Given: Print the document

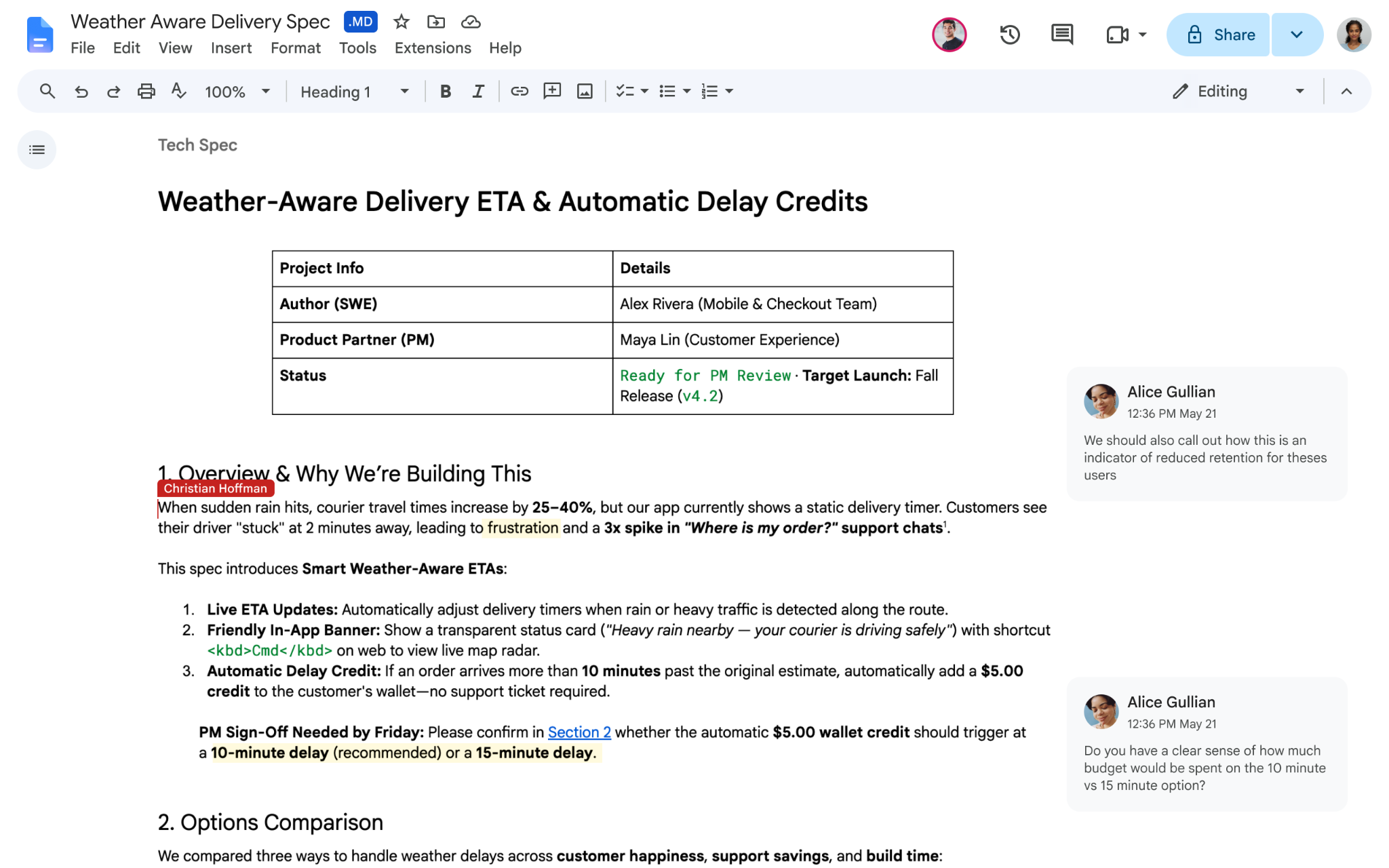Looking at the screenshot, I should tap(146, 91).
